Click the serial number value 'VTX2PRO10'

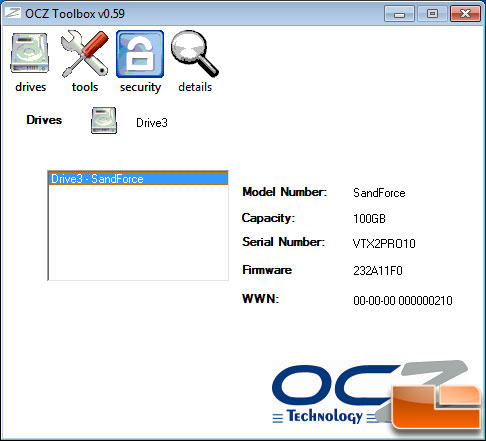click(x=384, y=244)
